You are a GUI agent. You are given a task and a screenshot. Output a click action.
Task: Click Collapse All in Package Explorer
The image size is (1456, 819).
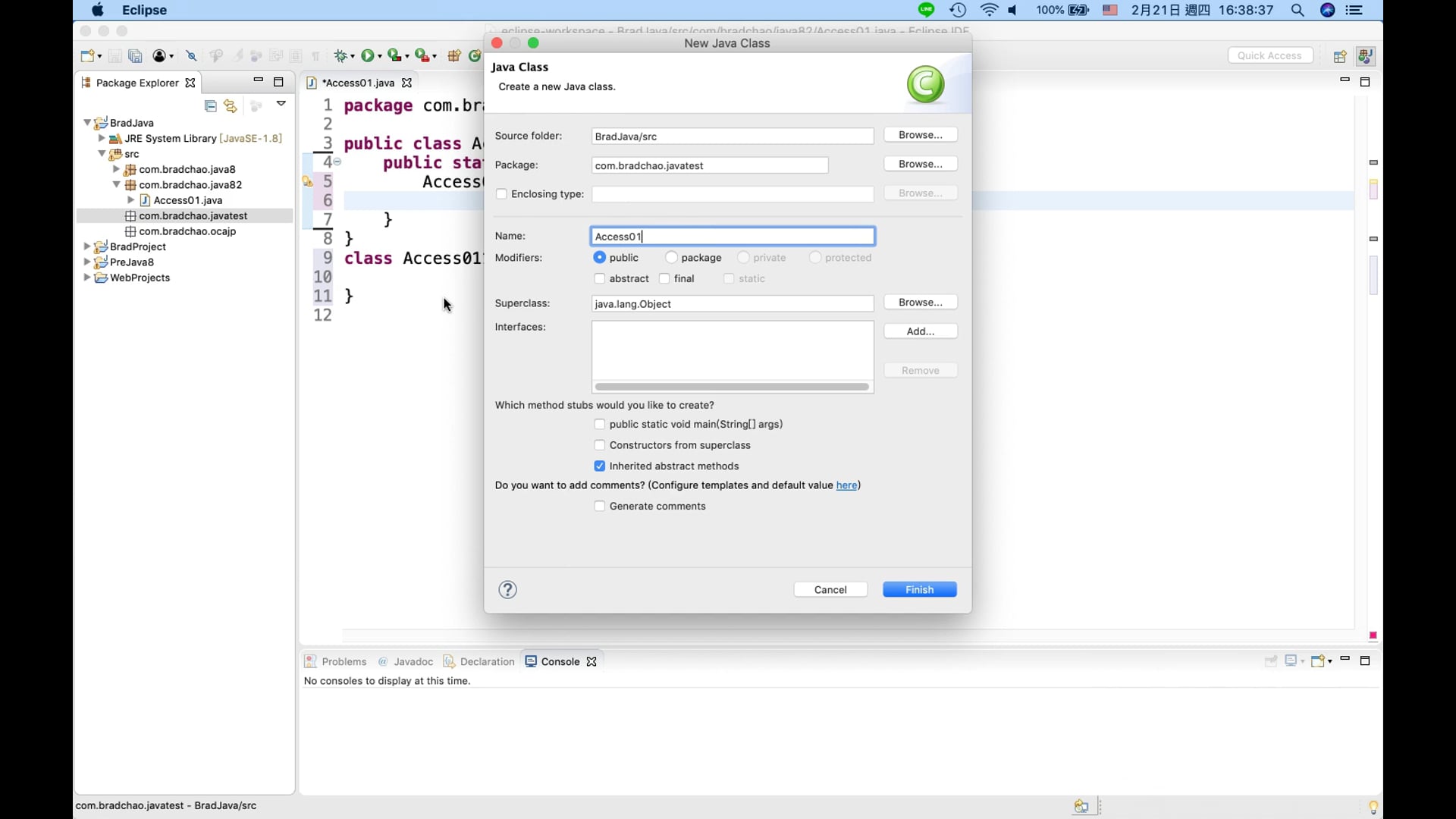tap(211, 106)
